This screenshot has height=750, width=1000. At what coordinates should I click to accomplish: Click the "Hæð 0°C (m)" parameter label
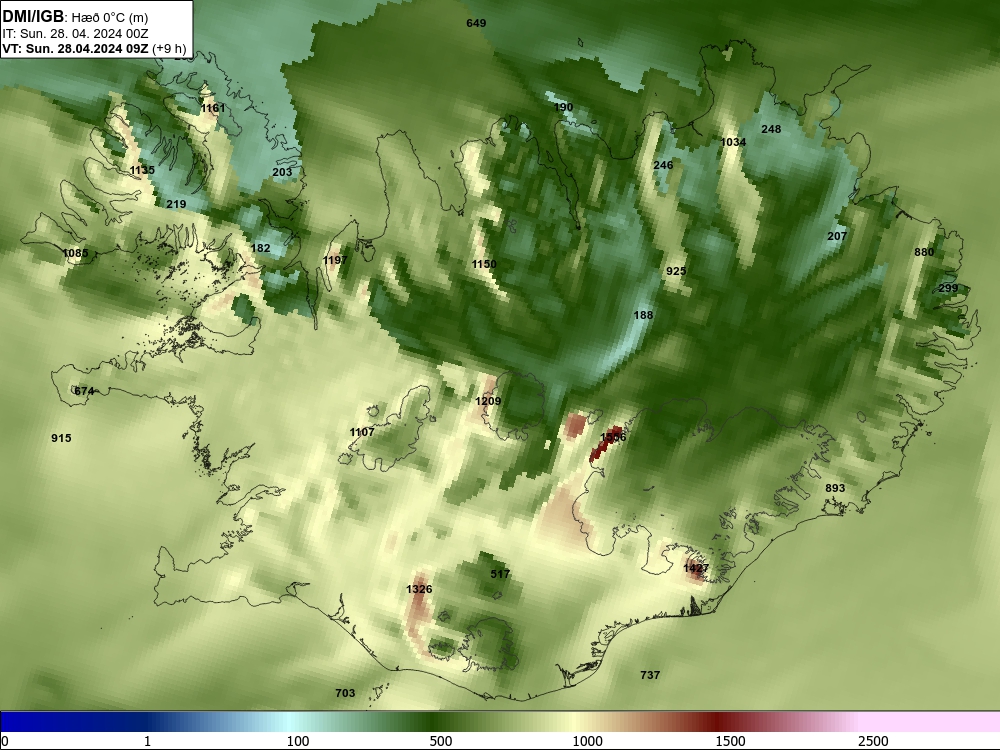coord(110,18)
